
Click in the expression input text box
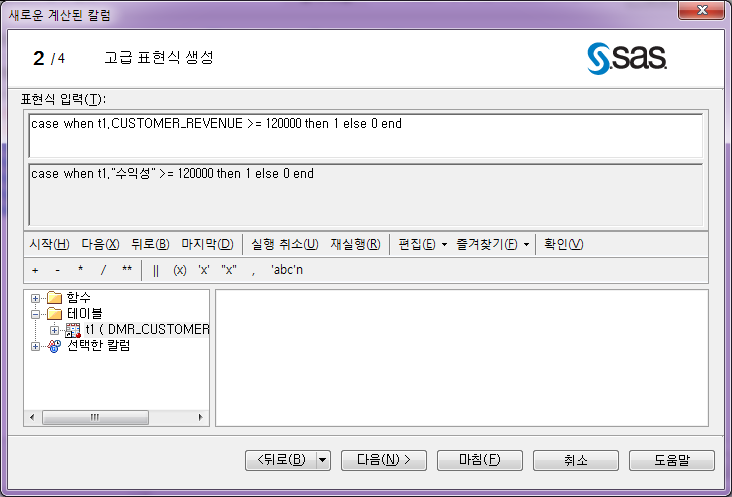(366, 136)
